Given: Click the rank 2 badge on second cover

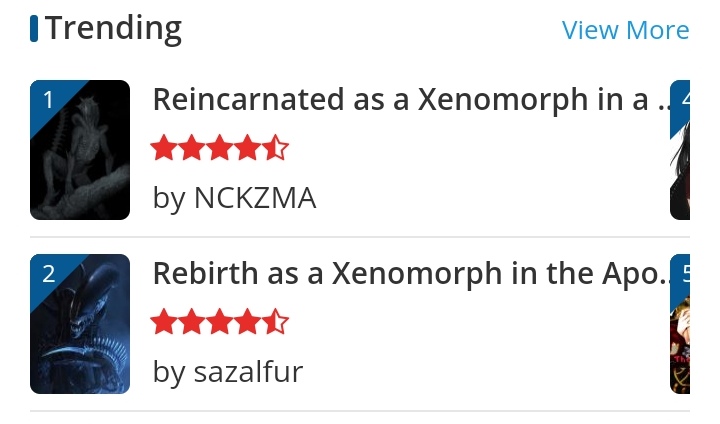Looking at the screenshot, I should 48,272.
